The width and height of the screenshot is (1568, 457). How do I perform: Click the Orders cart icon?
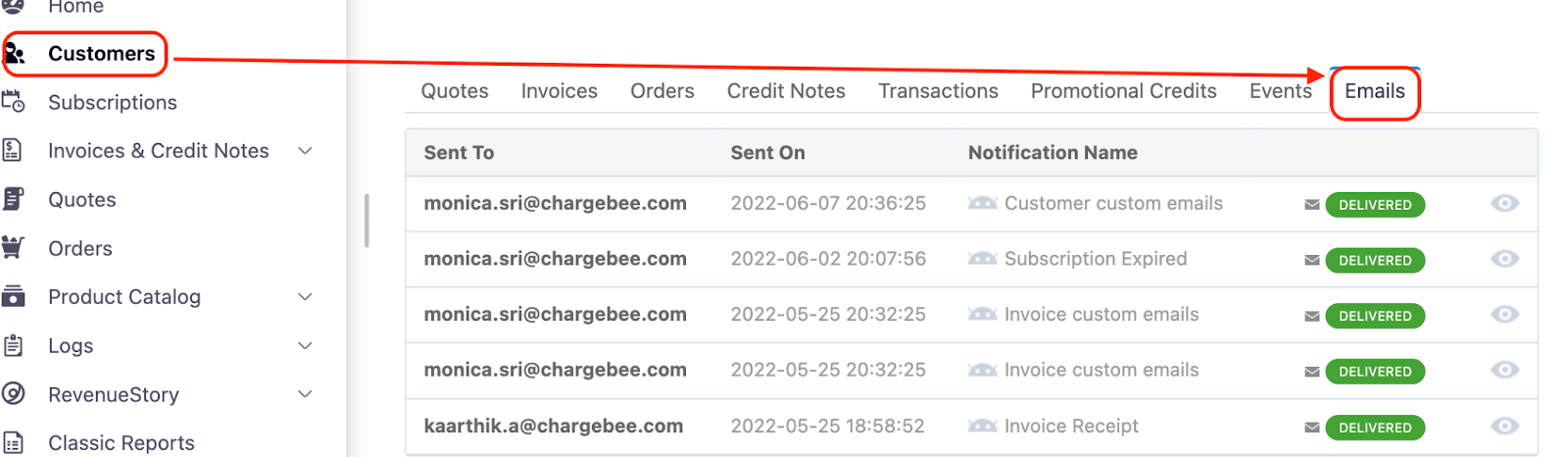point(13,248)
